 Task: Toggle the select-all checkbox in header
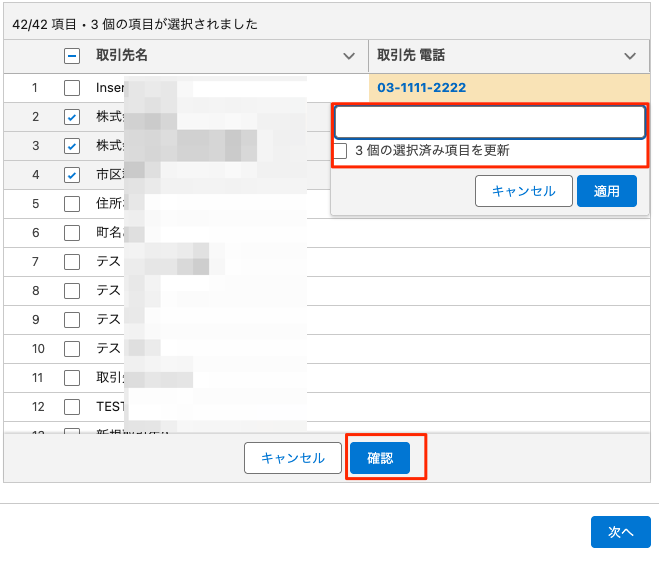[72, 56]
